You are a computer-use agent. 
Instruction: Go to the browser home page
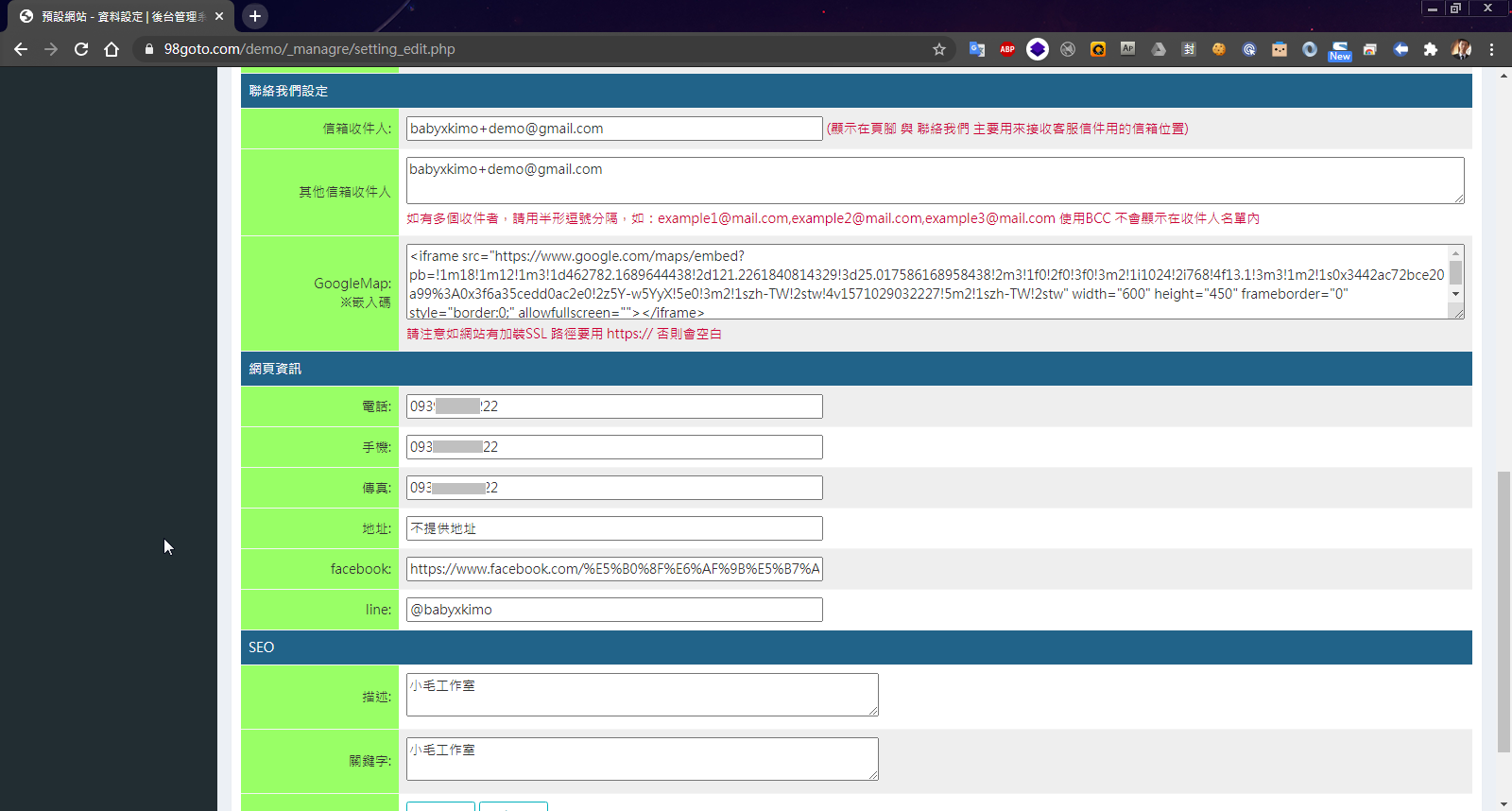[112, 49]
